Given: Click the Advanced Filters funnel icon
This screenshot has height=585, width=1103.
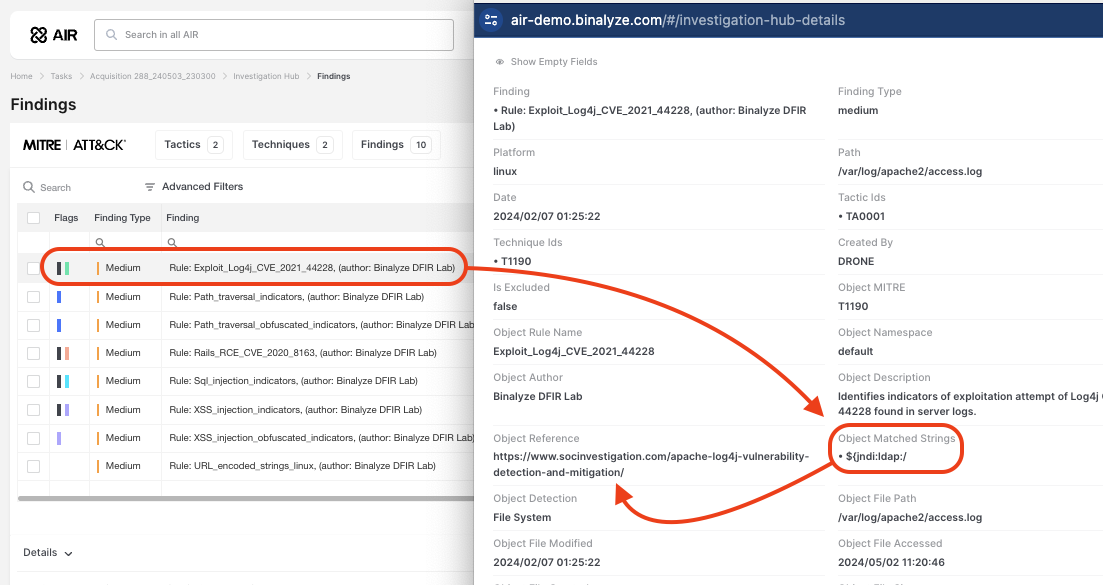Looking at the screenshot, I should (150, 187).
